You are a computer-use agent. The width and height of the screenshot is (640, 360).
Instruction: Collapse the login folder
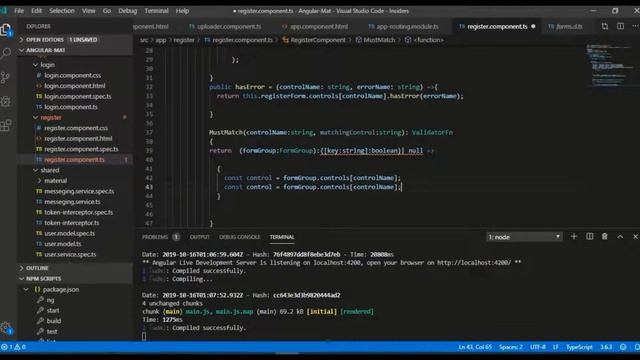coord(47,65)
